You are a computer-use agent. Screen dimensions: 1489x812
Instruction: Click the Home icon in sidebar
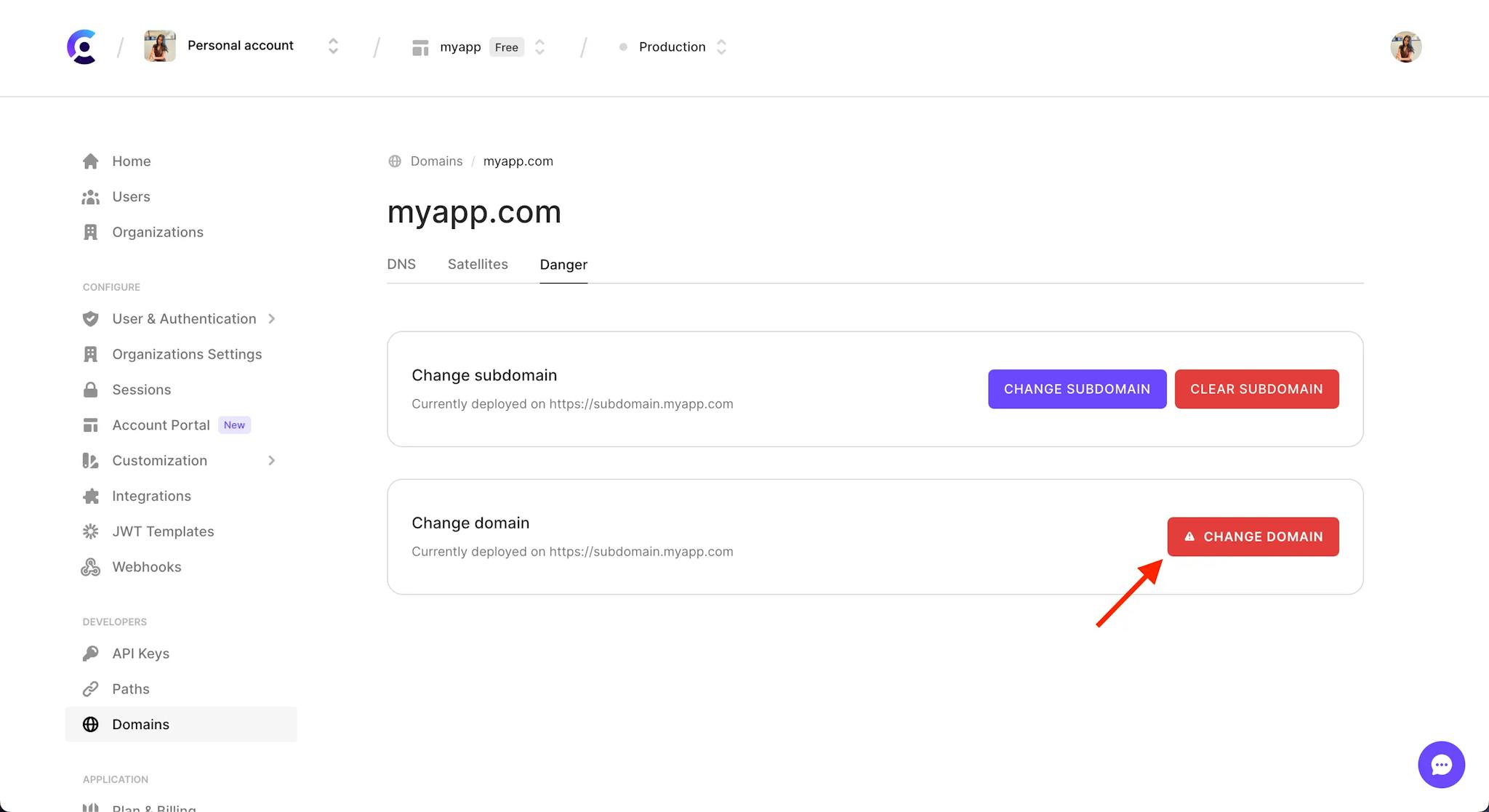[x=91, y=160]
